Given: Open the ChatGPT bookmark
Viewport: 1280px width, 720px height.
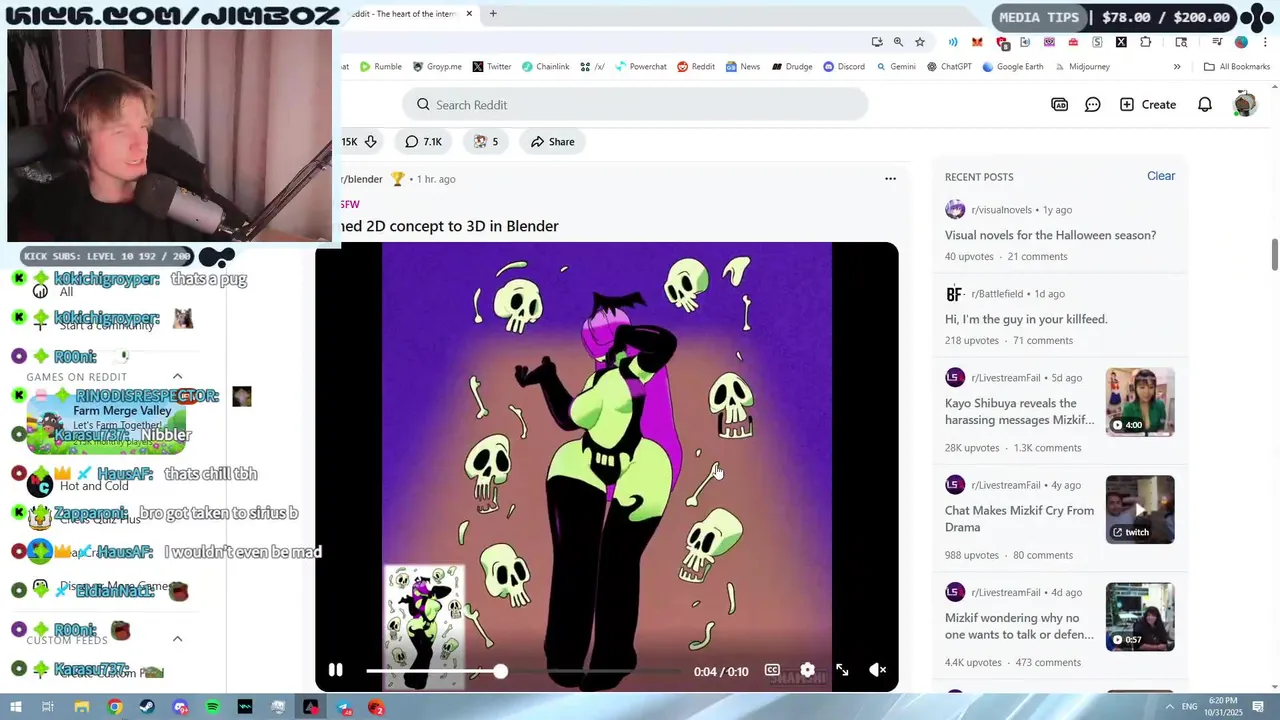Looking at the screenshot, I should [x=949, y=67].
